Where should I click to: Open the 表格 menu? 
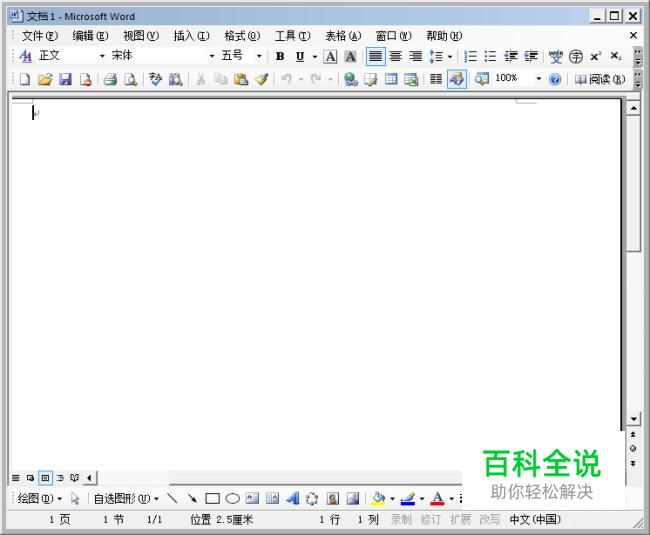pos(343,36)
